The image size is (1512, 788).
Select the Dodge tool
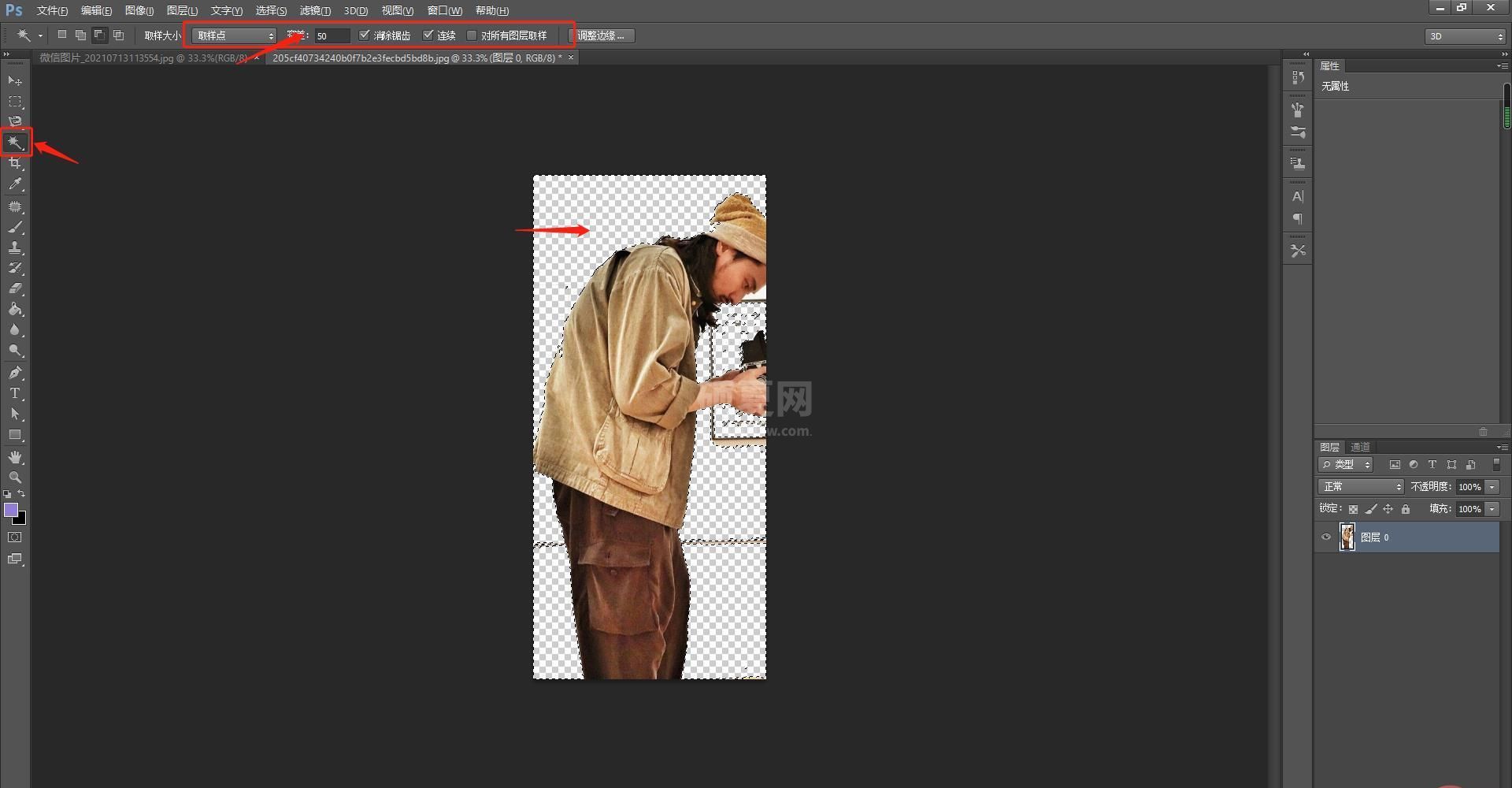coord(15,350)
